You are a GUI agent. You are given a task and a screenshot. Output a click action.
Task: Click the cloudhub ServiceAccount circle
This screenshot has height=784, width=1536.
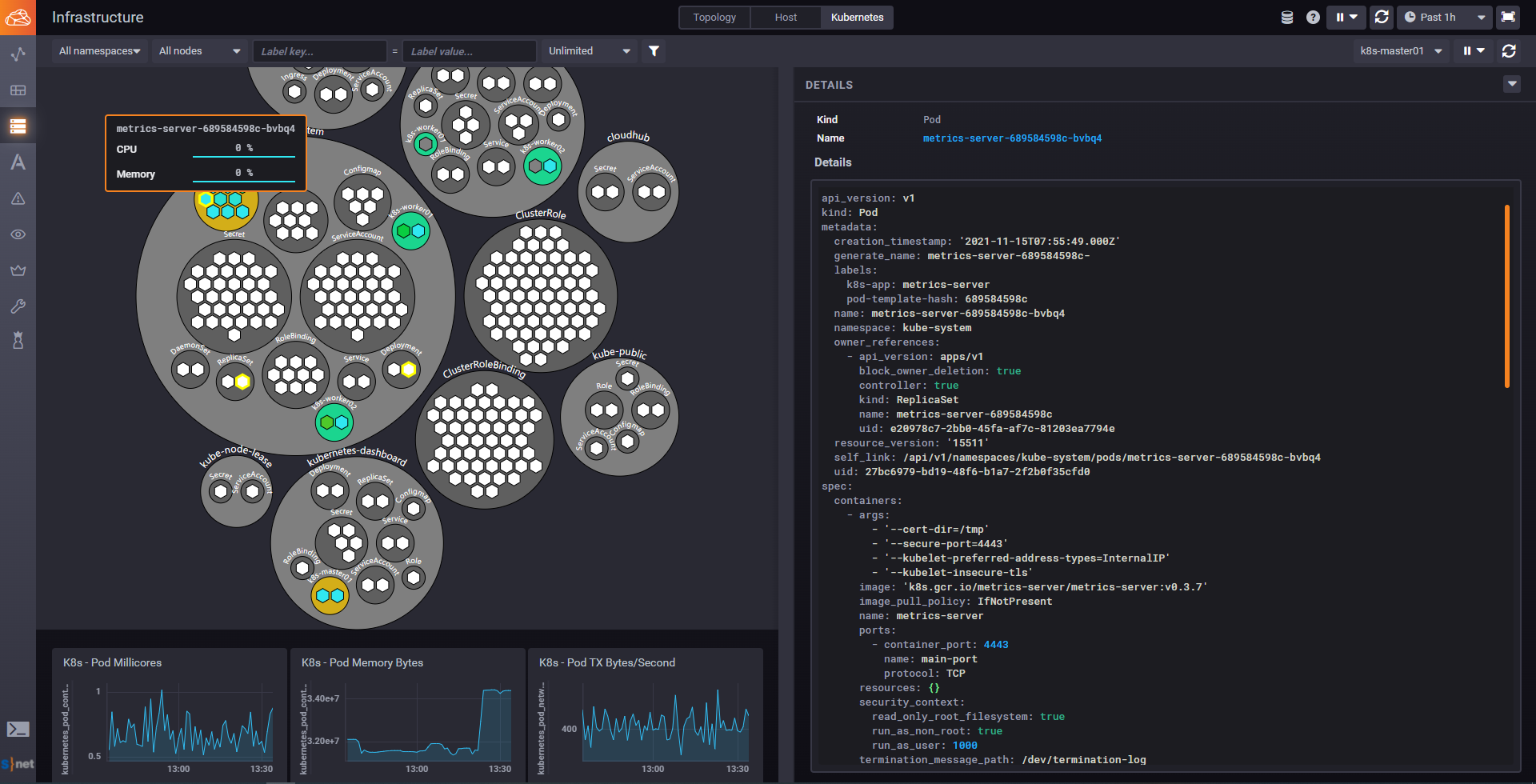point(651,192)
